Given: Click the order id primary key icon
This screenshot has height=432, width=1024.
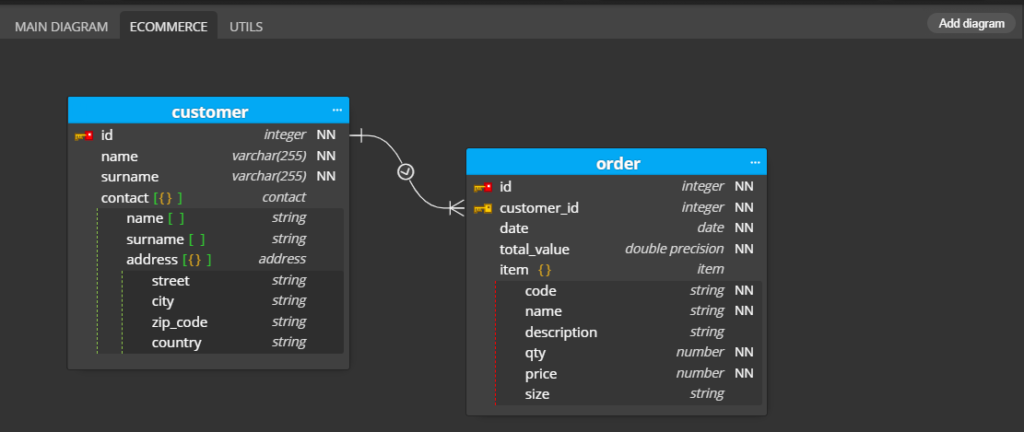Looking at the screenshot, I should (483, 187).
